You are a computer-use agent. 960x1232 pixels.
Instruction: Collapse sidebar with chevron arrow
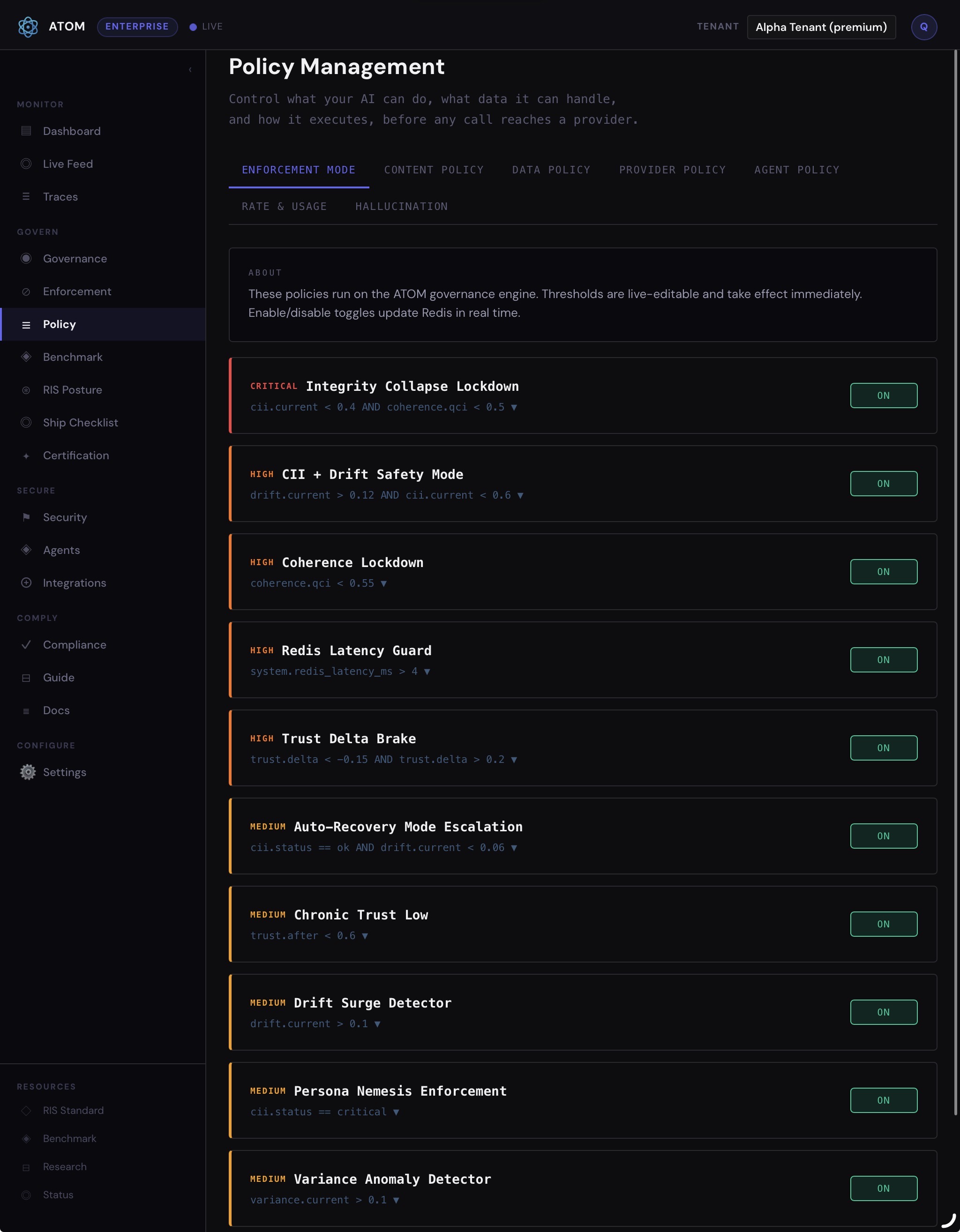(x=190, y=69)
